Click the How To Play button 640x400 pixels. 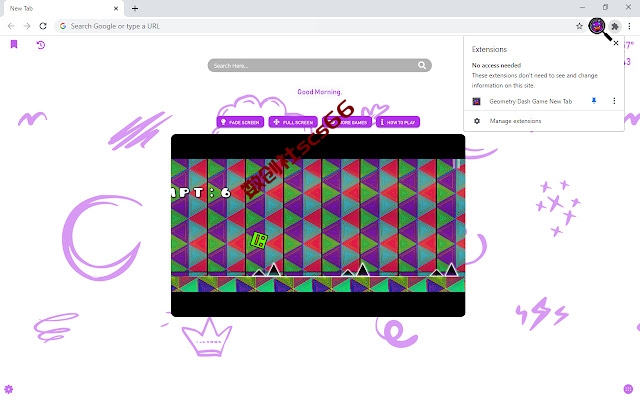[398, 122]
